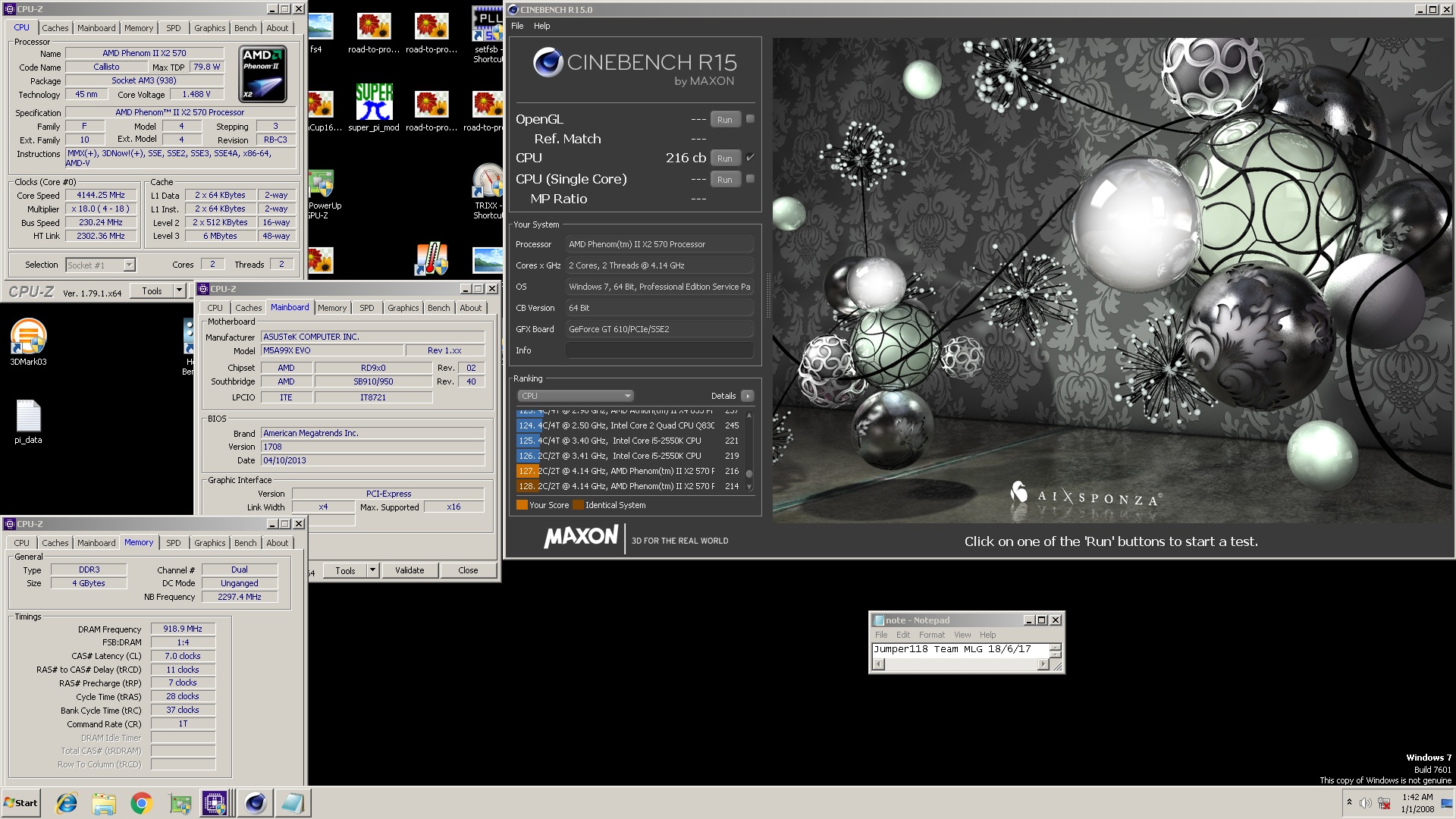Screen dimensions: 1456x819
Task: Open Internet Explorer from the taskbar
Action: pyautogui.click(x=67, y=803)
